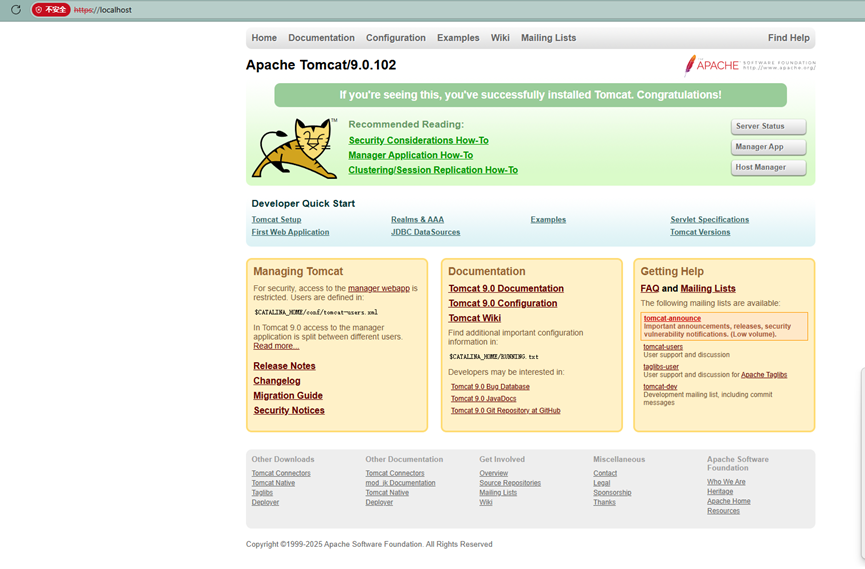Open Wiki link under Get Involved
The width and height of the screenshot is (865, 569).
click(x=485, y=502)
